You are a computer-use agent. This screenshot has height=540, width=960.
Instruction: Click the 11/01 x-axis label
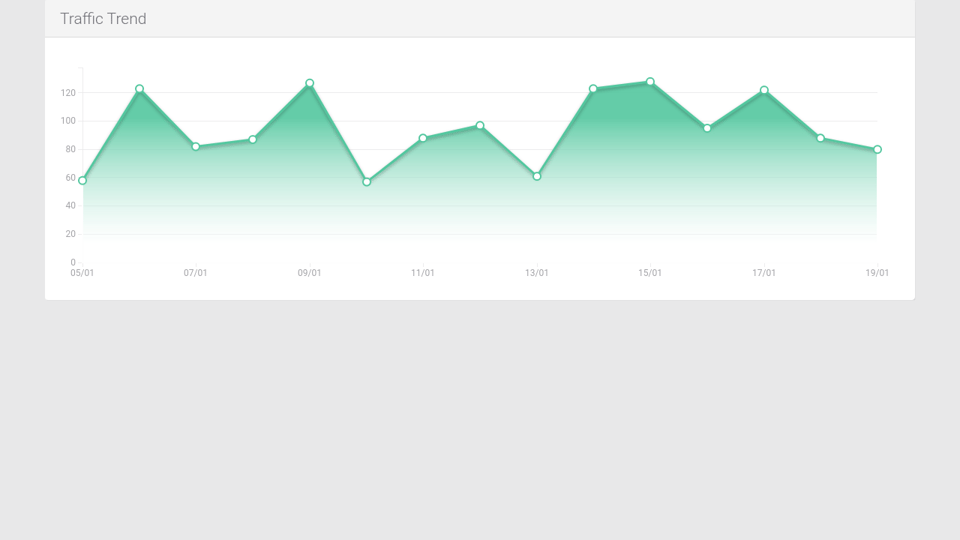point(422,273)
